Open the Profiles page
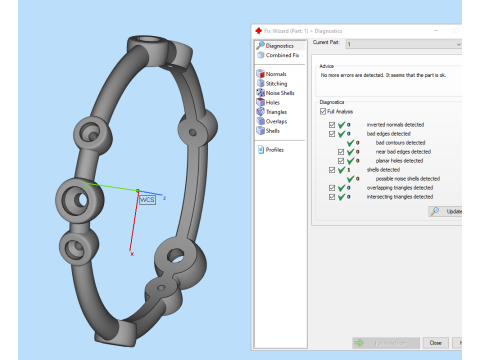 pyautogui.click(x=271, y=150)
